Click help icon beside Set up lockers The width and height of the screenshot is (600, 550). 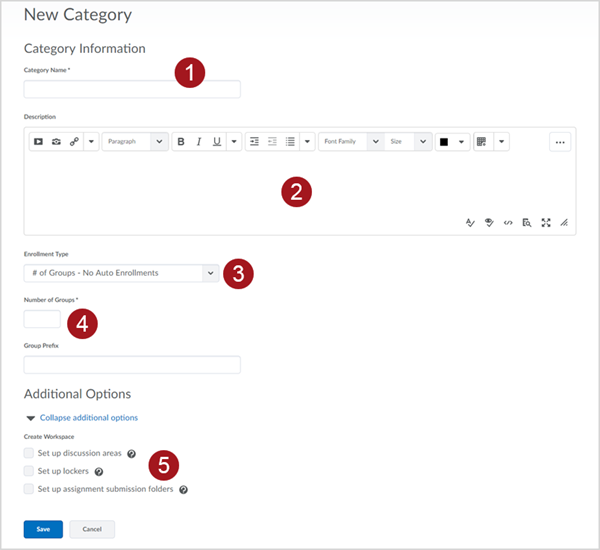[99, 472]
